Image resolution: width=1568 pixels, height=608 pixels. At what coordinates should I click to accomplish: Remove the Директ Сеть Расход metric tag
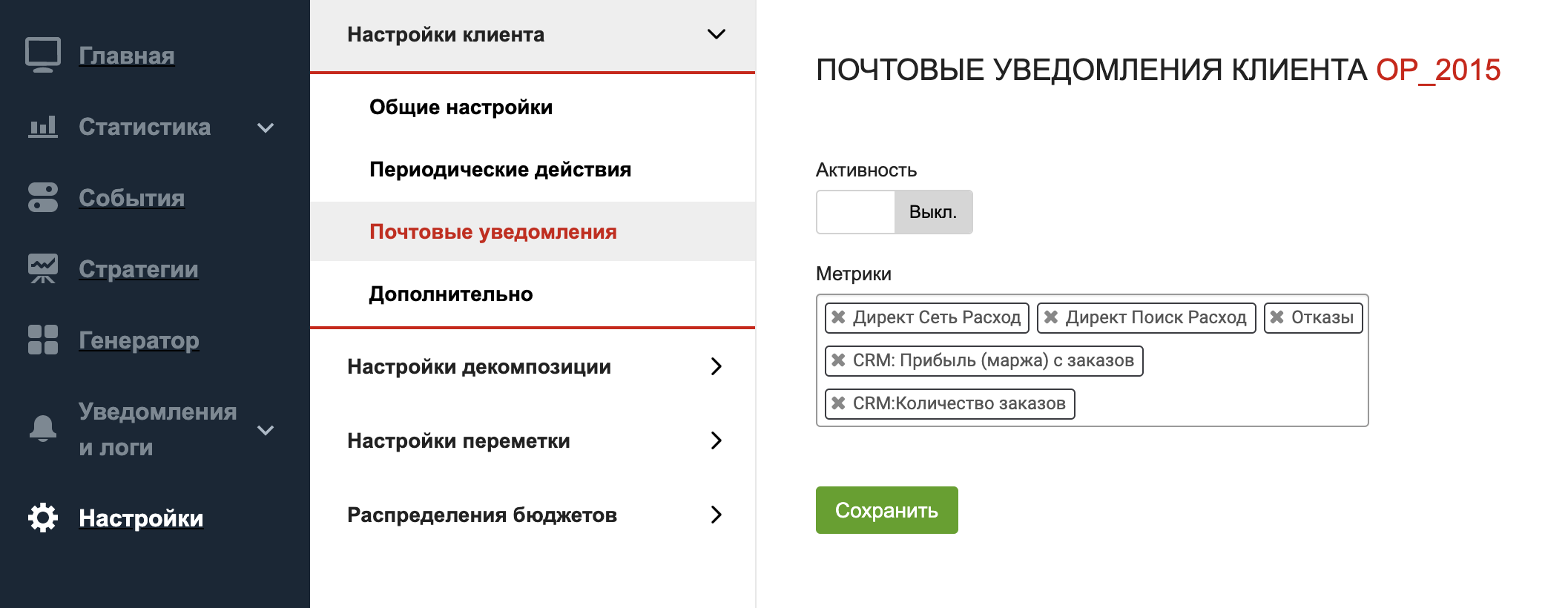tap(839, 317)
